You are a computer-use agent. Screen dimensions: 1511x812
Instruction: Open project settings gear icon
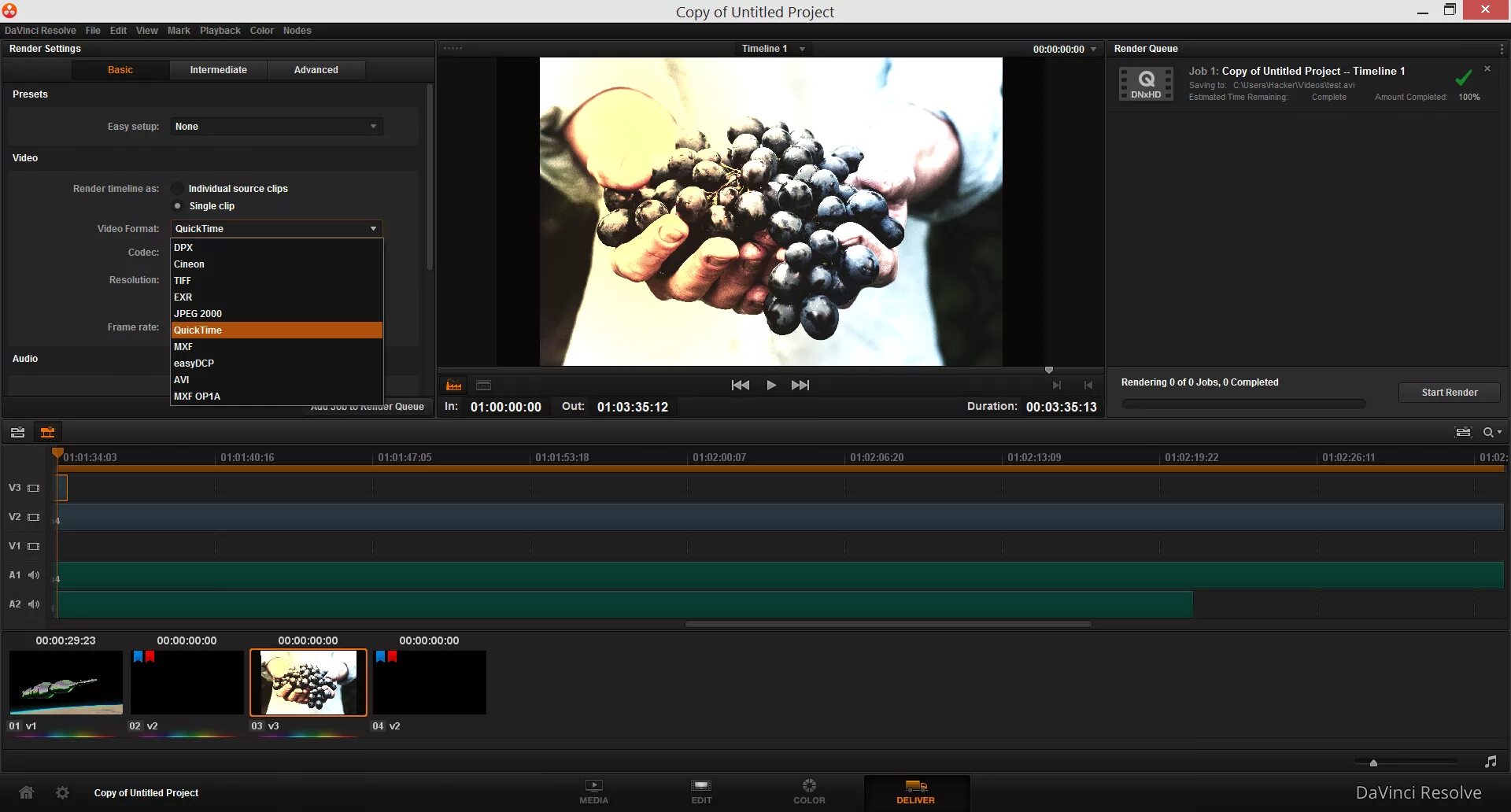pos(62,792)
